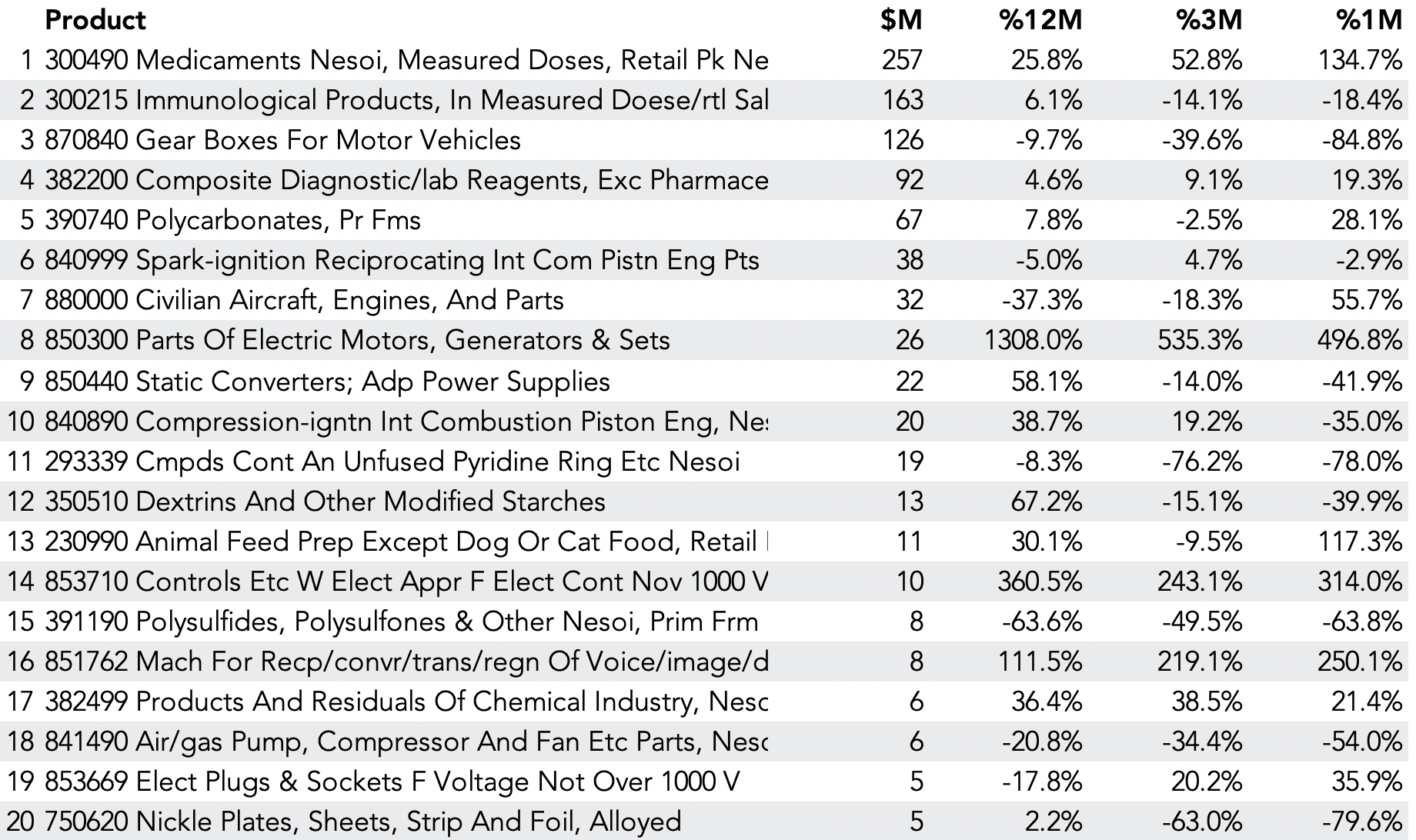Click Static Converters; Adp Power Supplies

coord(327,382)
